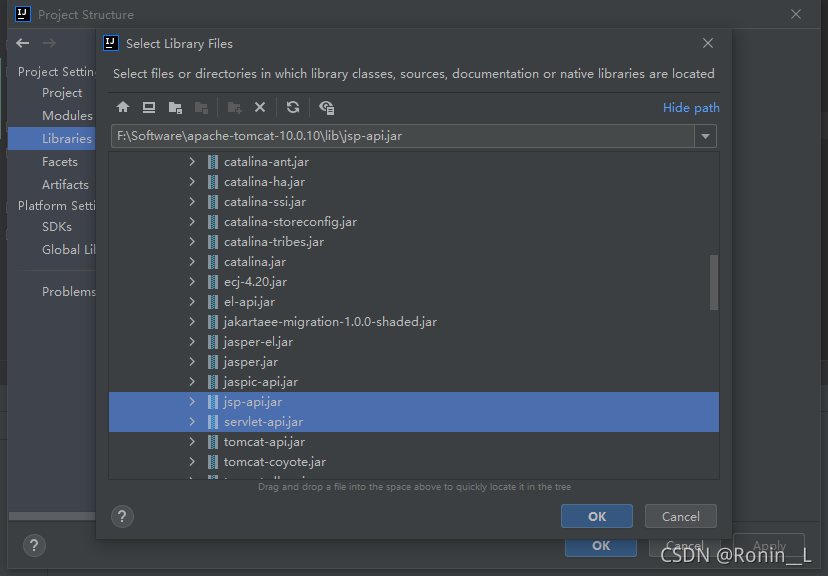Expand jakartaee-migration-1.0.0-shaded.jar node
The width and height of the screenshot is (828, 576).
tap(192, 322)
